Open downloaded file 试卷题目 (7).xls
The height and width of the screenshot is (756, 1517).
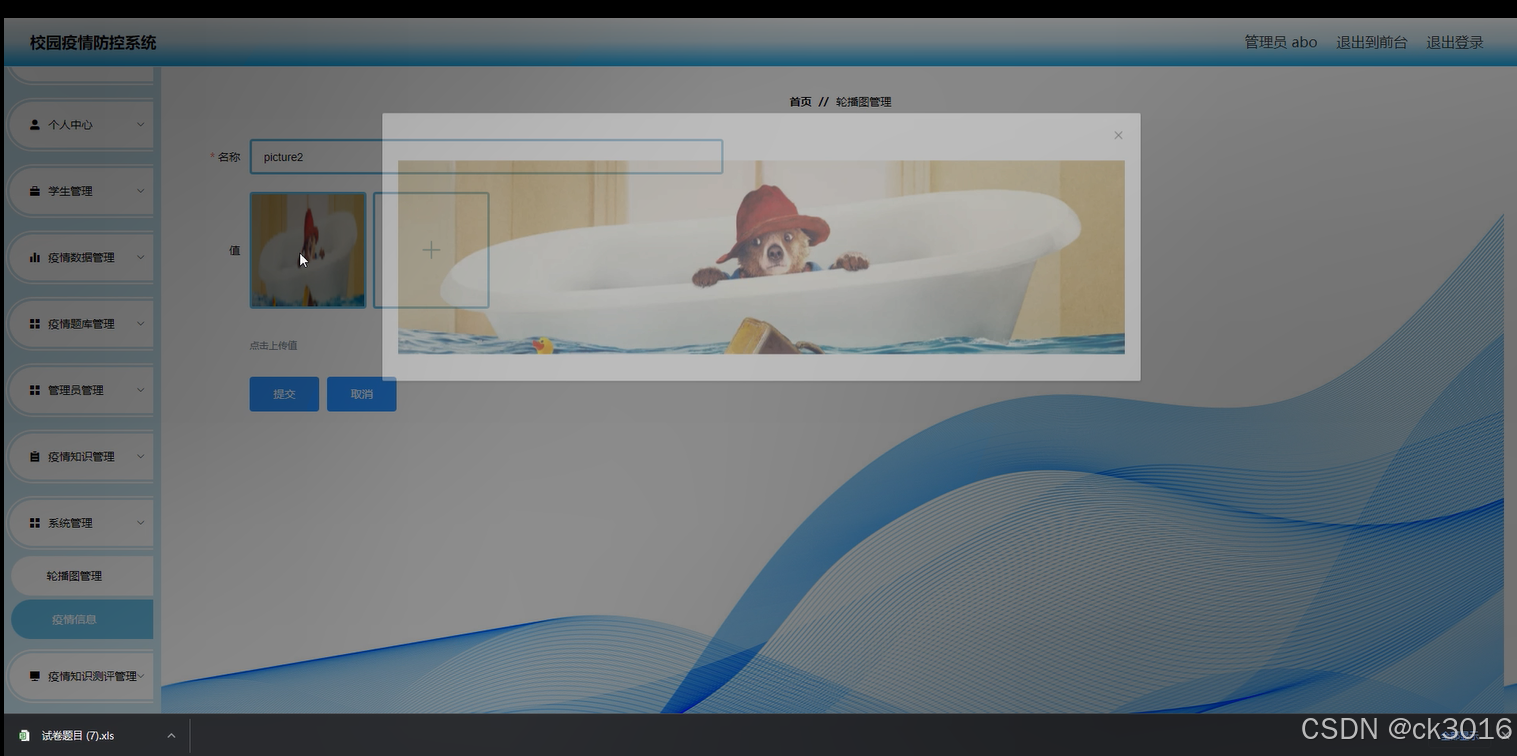click(x=78, y=735)
